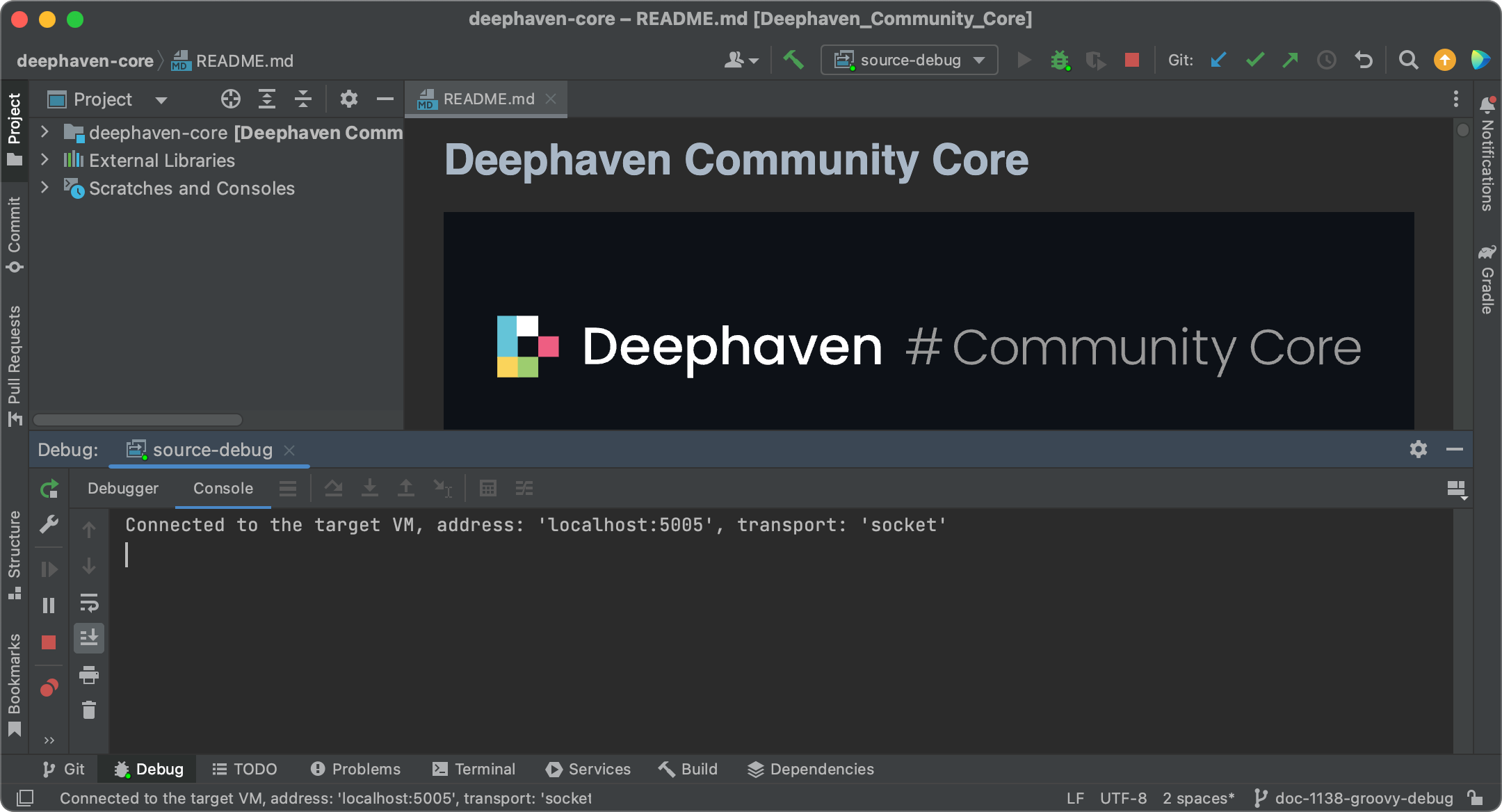The height and width of the screenshot is (812, 1502).
Task: Stop the running source-debug session
Action: coord(1132,60)
